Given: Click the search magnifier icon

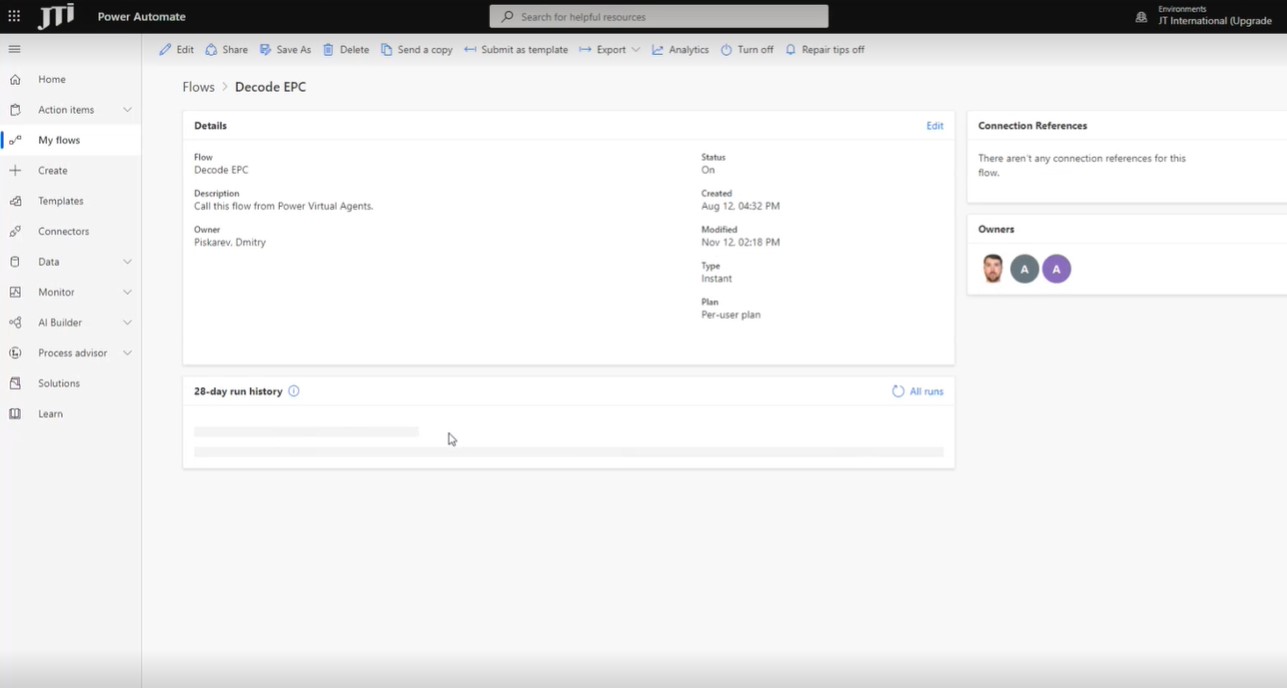Looking at the screenshot, I should (x=507, y=17).
